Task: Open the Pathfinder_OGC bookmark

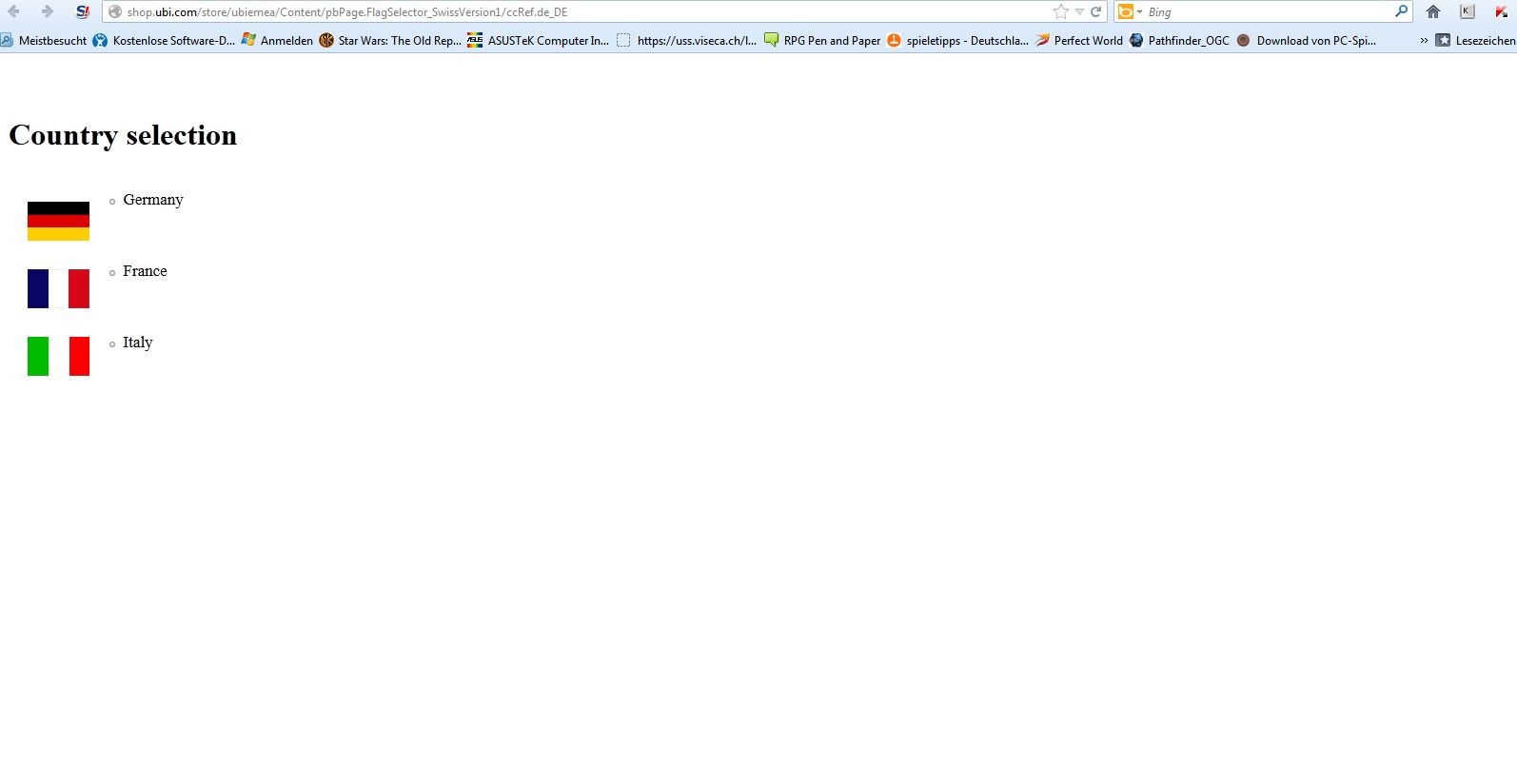Action: pos(1179,40)
